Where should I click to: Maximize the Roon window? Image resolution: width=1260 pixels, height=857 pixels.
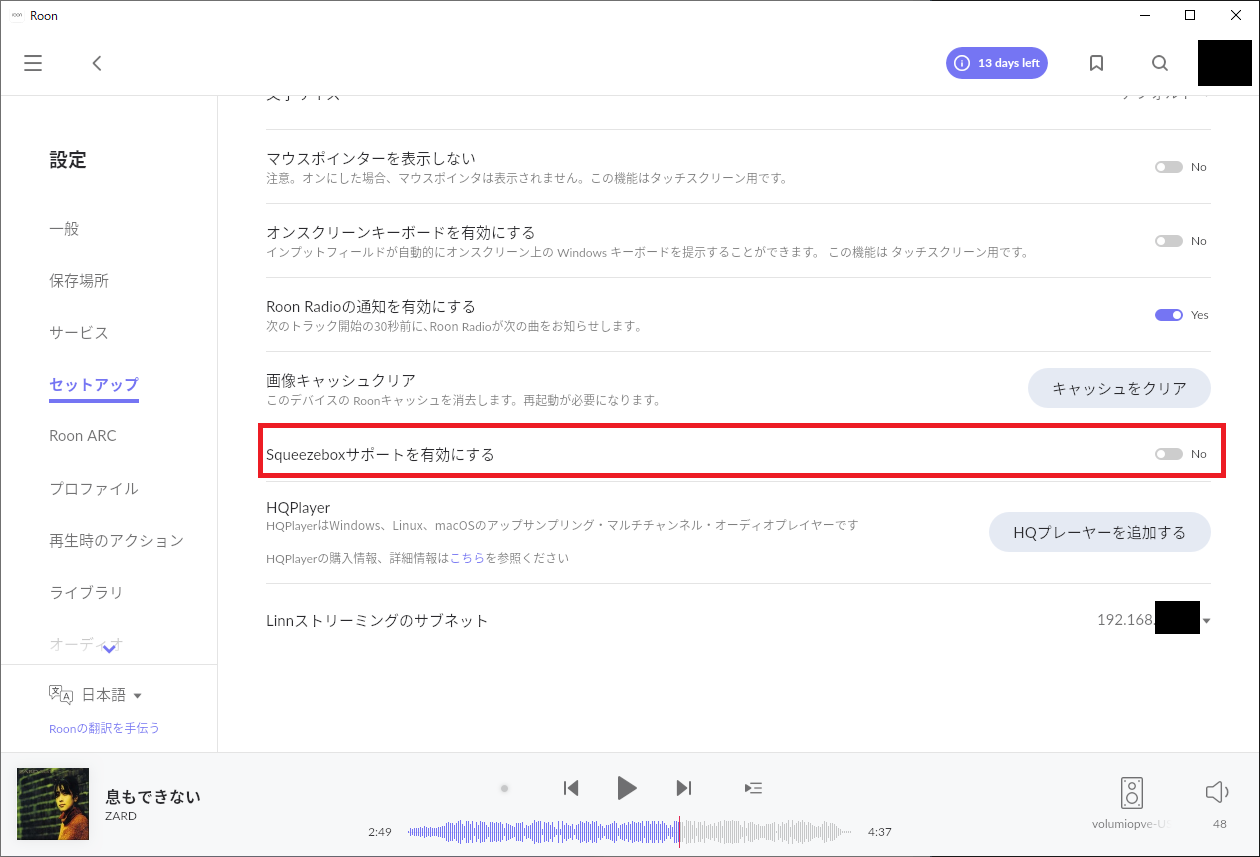pos(1190,15)
